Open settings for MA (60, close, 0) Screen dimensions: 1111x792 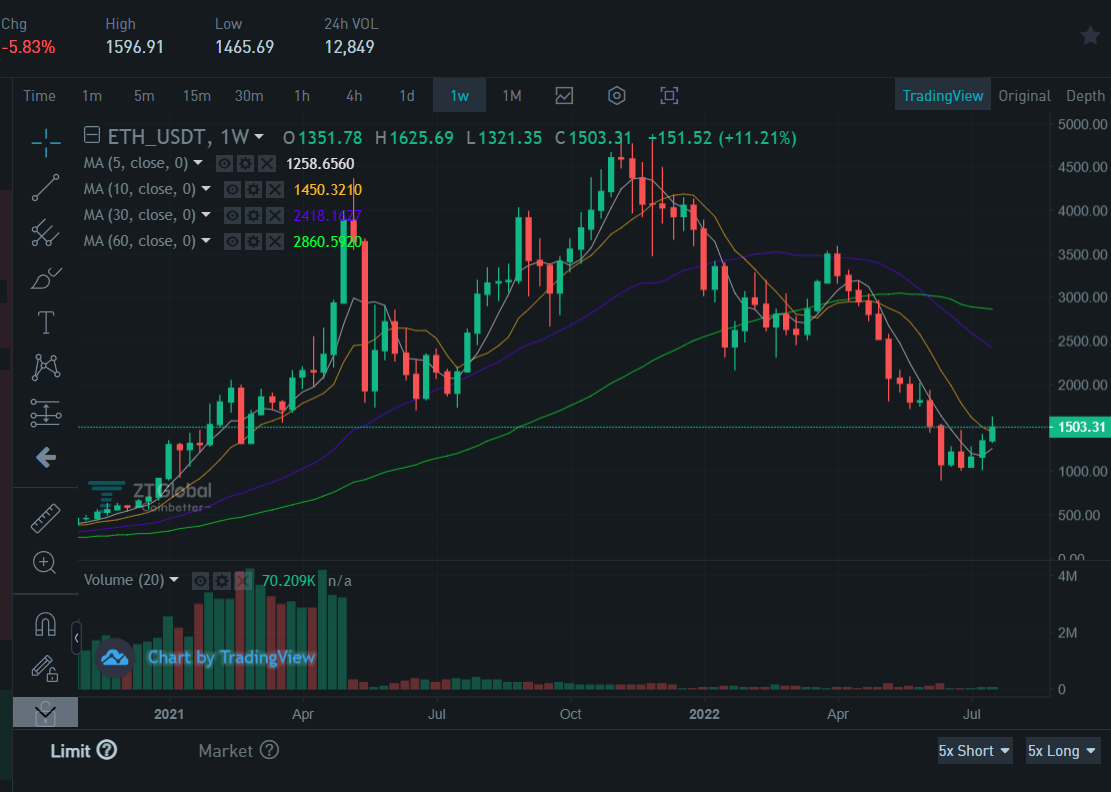pyautogui.click(x=253, y=240)
